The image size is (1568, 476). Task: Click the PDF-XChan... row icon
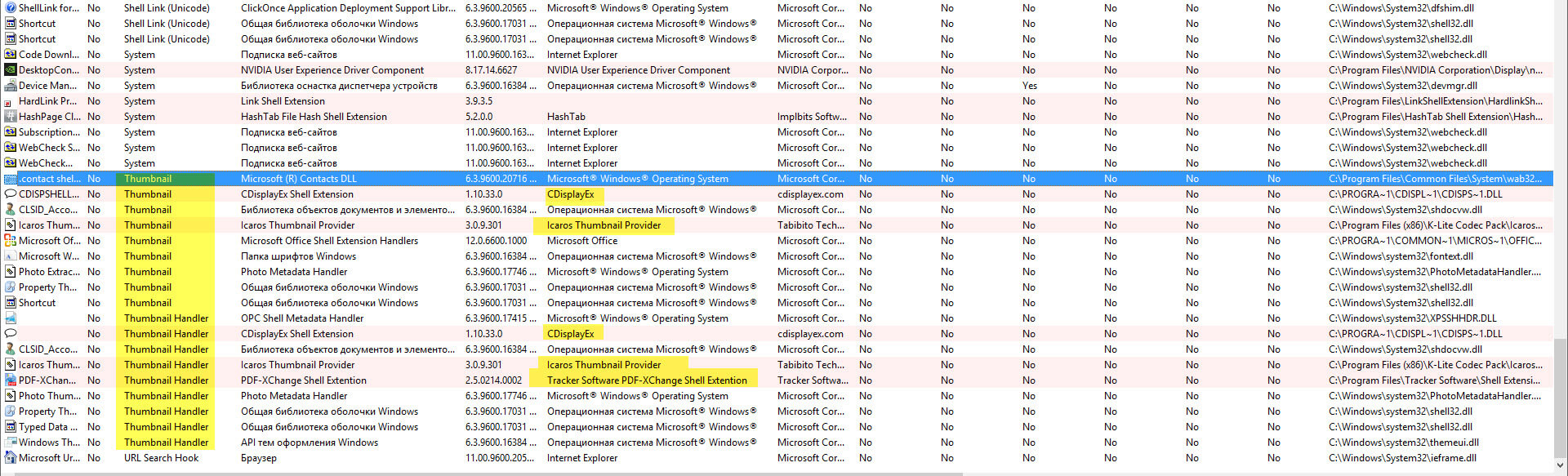11,380
